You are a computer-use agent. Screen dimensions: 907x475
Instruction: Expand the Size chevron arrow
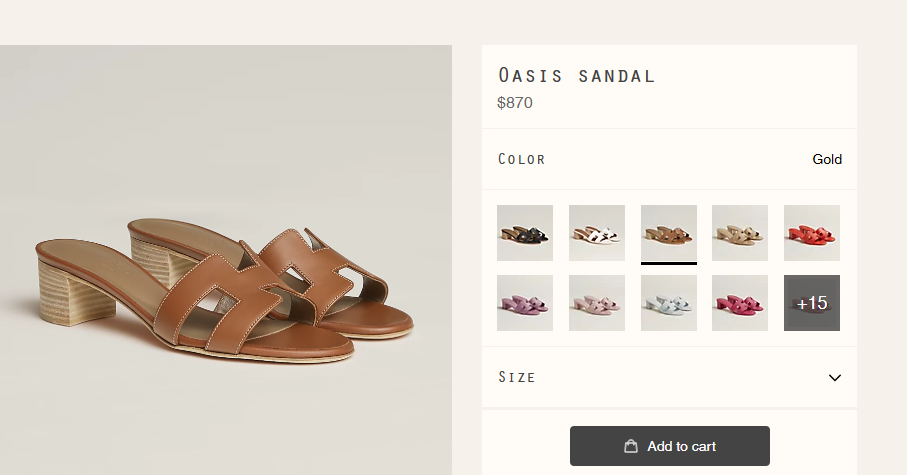coord(835,378)
